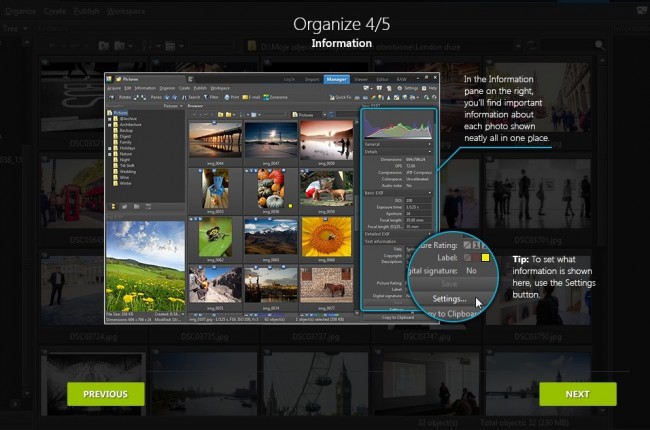
Task: Open the Information menu
Action: 145,88
